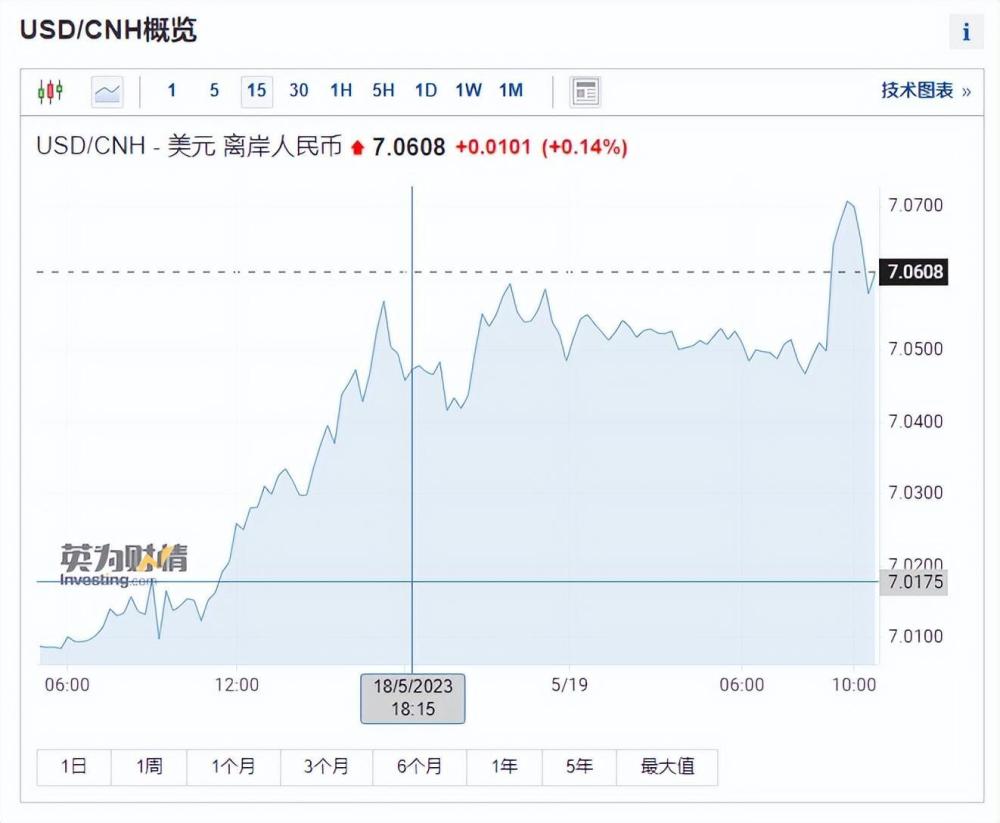Screen dimensions: 1000x823
Task: Click the info icon top right
Action: pyautogui.click(x=966, y=32)
